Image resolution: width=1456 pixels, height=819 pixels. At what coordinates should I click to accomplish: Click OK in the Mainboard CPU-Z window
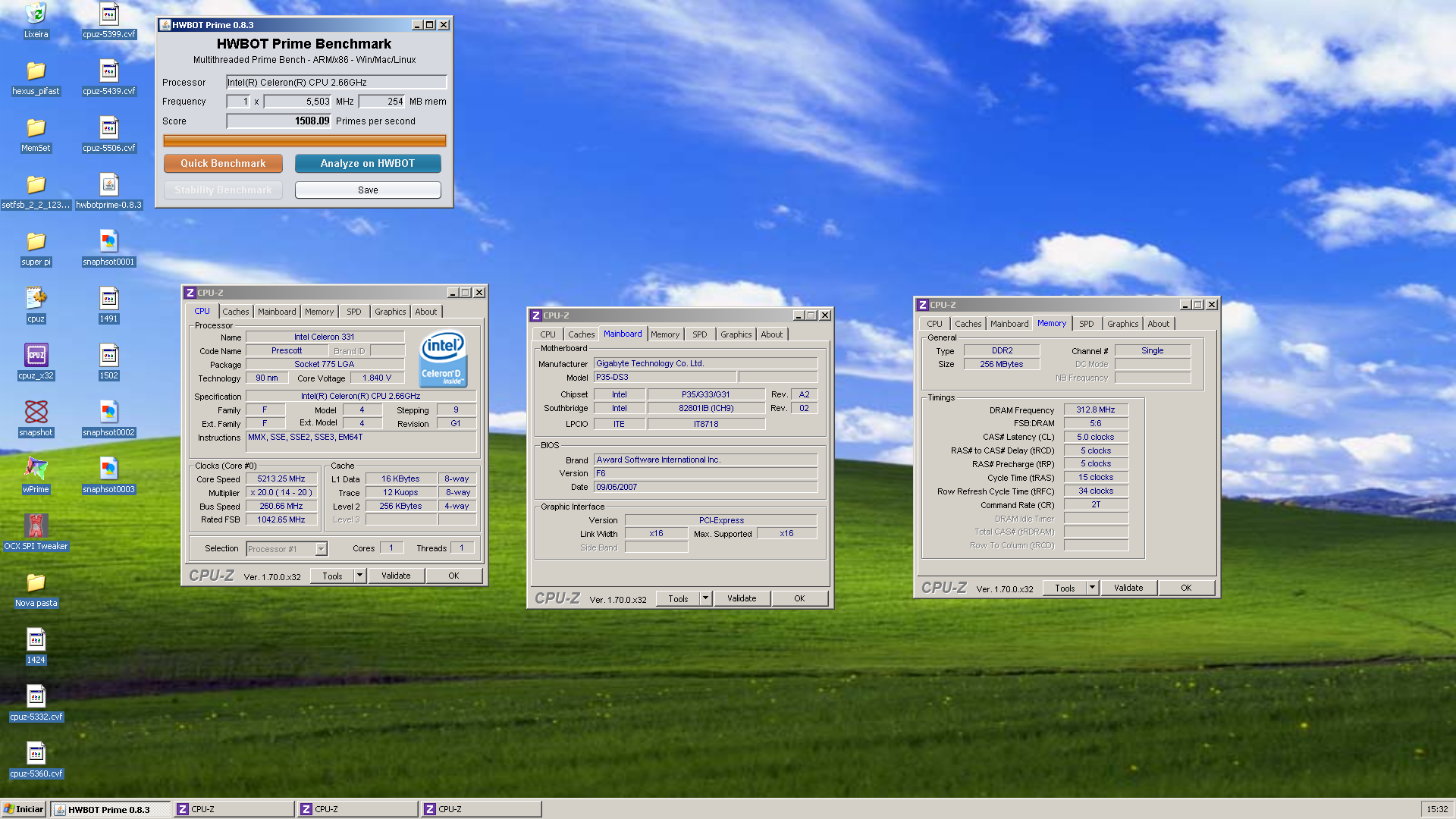[x=799, y=598]
